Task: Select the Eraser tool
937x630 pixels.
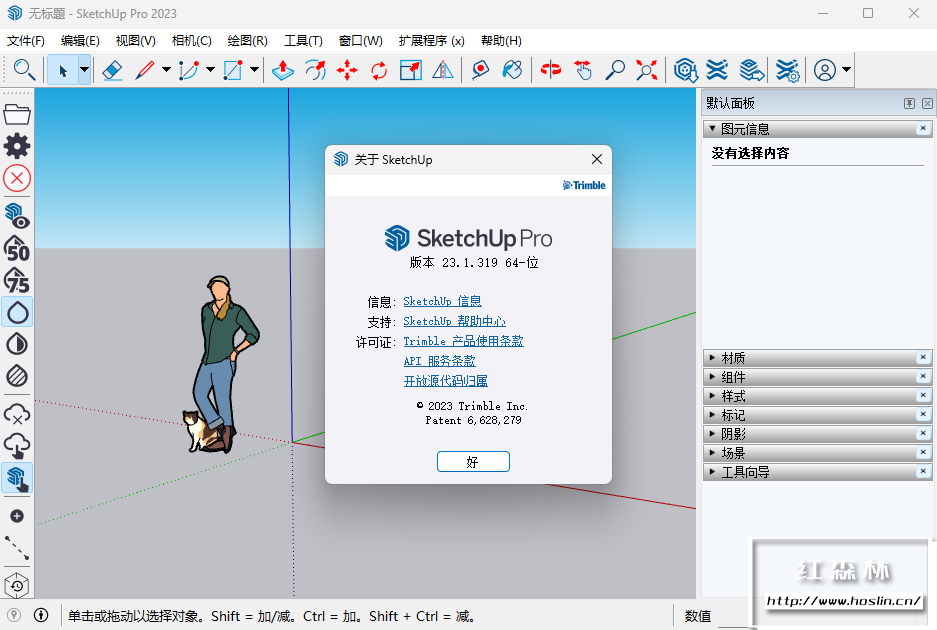Action: (x=112, y=70)
